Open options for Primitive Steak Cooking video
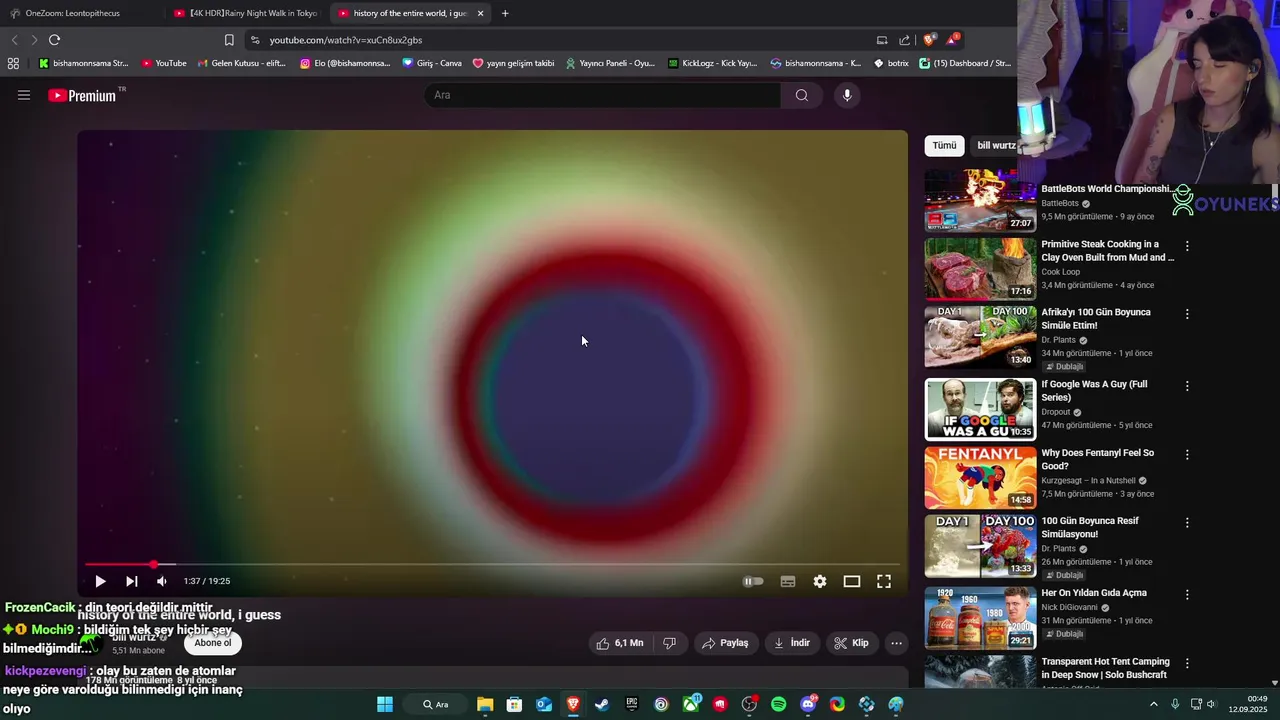Viewport: 1280px width, 720px height. (1187, 245)
